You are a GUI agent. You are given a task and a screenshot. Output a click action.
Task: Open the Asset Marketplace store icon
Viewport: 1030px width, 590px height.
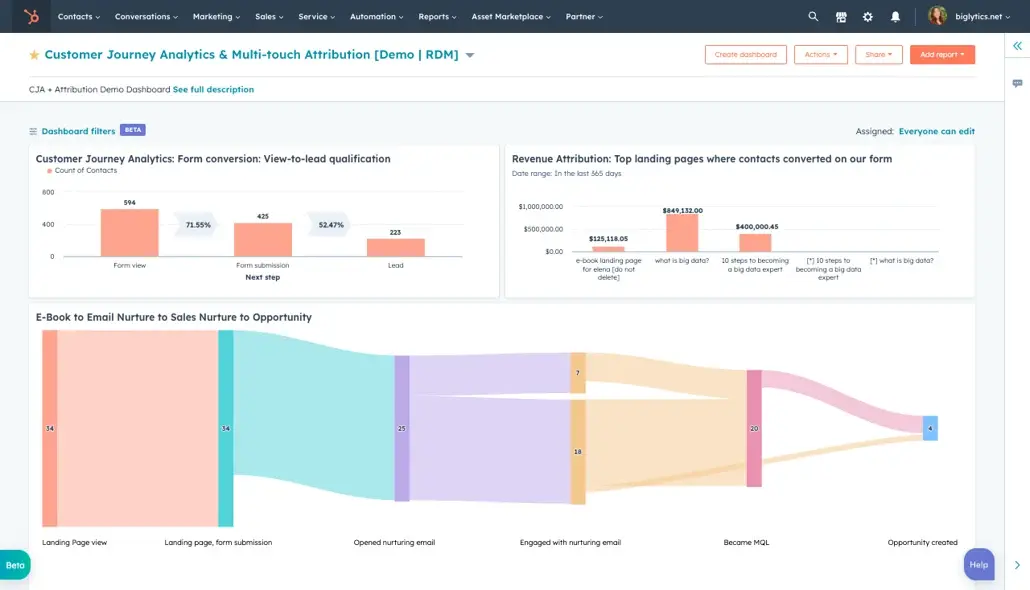pyautogui.click(x=841, y=16)
